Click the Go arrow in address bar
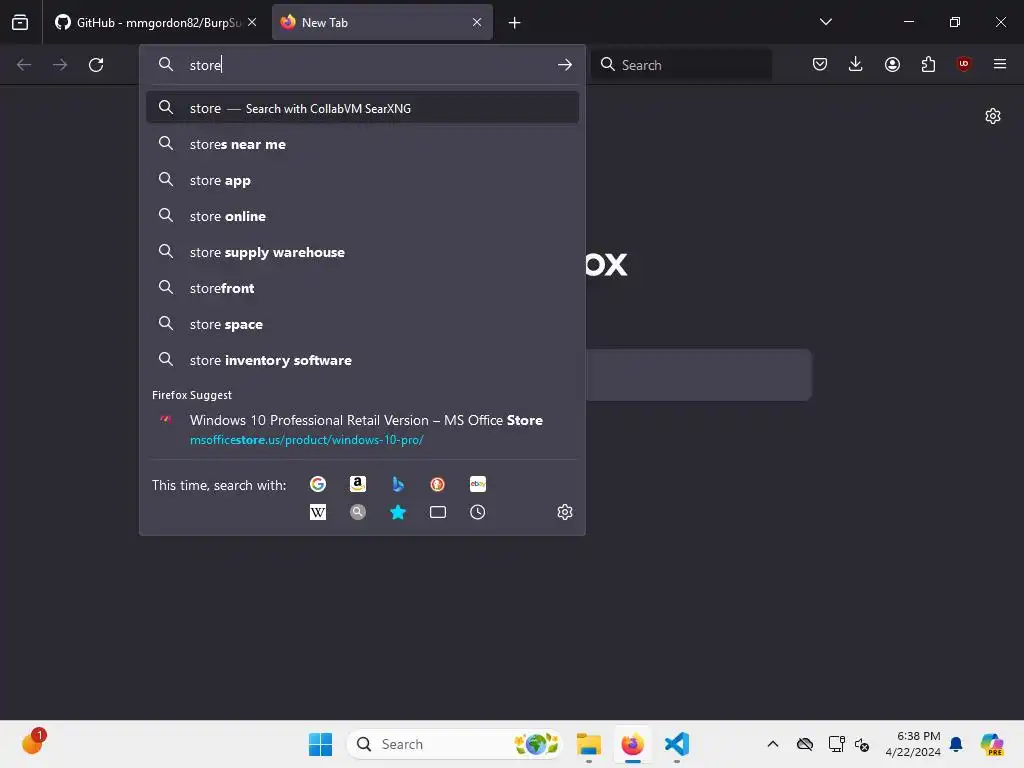The width and height of the screenshot is (1024, 768). tap(565, 65)
